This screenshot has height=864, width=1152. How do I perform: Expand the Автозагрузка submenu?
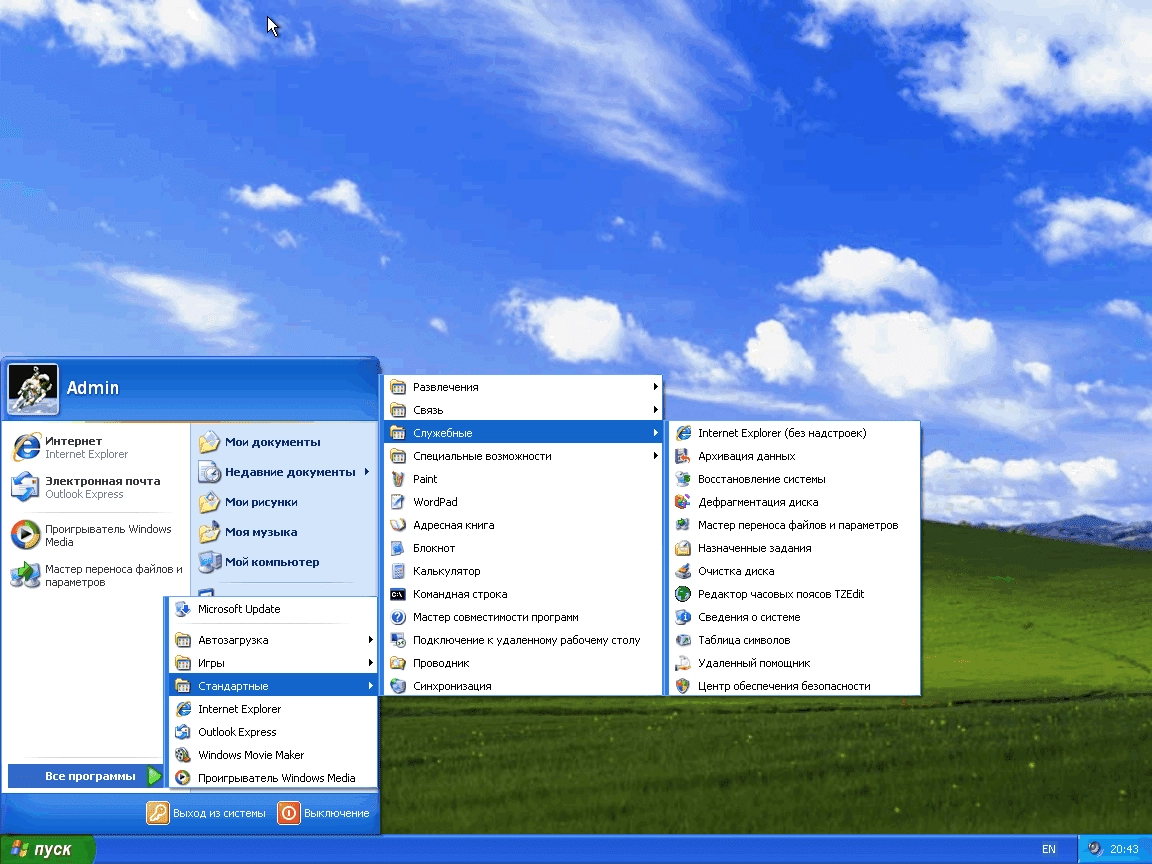click(x=273, y=640)
